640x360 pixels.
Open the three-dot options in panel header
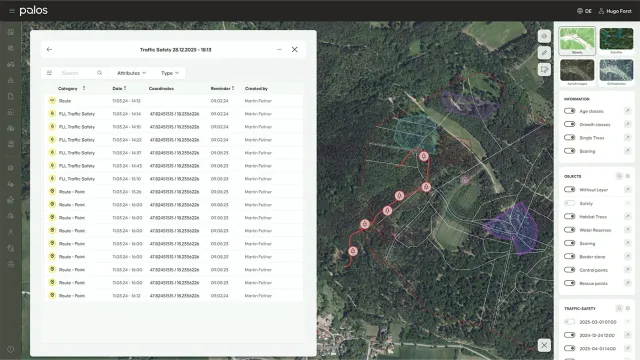(279, 49)
